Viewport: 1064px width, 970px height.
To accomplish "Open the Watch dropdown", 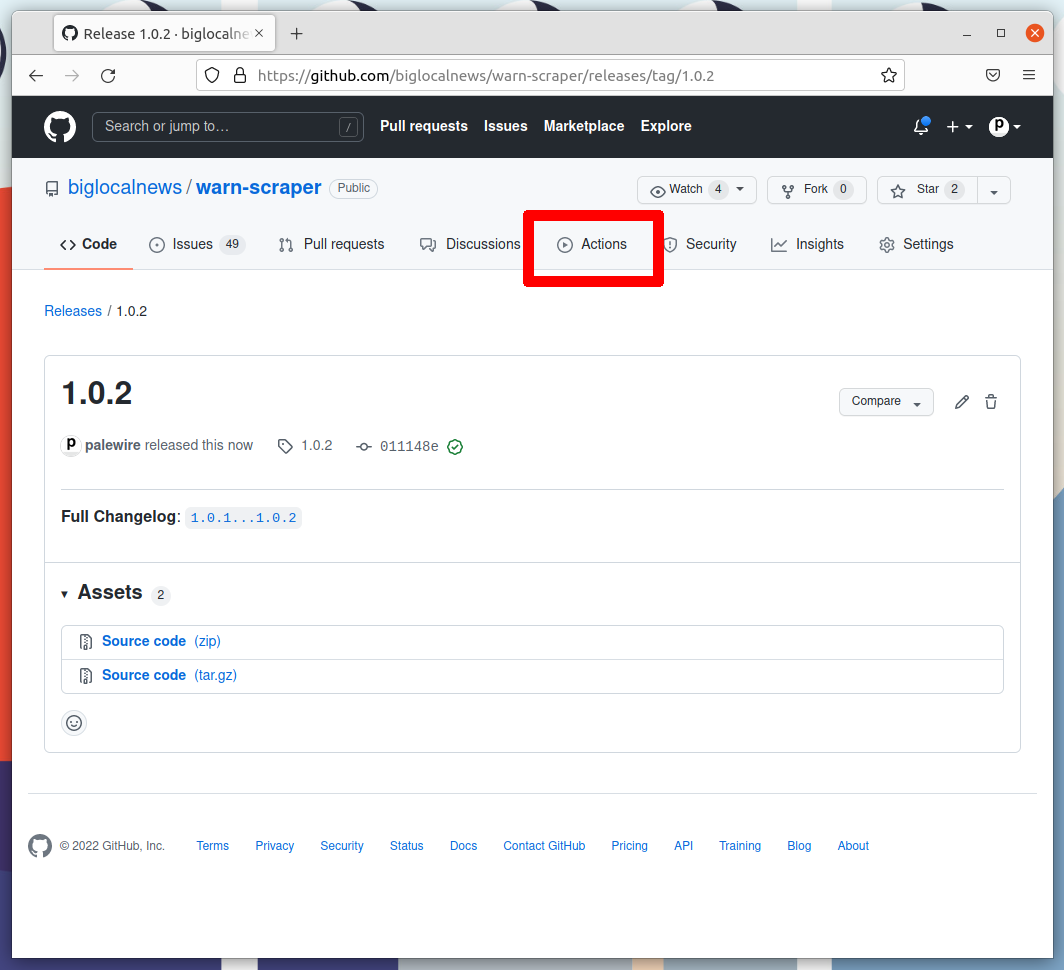I will tap(696, 190).
